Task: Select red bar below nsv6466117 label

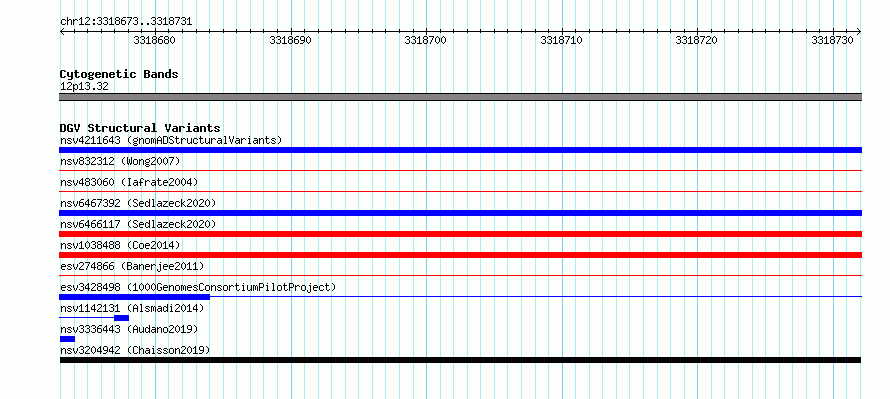Action: [x=460, y=234]
